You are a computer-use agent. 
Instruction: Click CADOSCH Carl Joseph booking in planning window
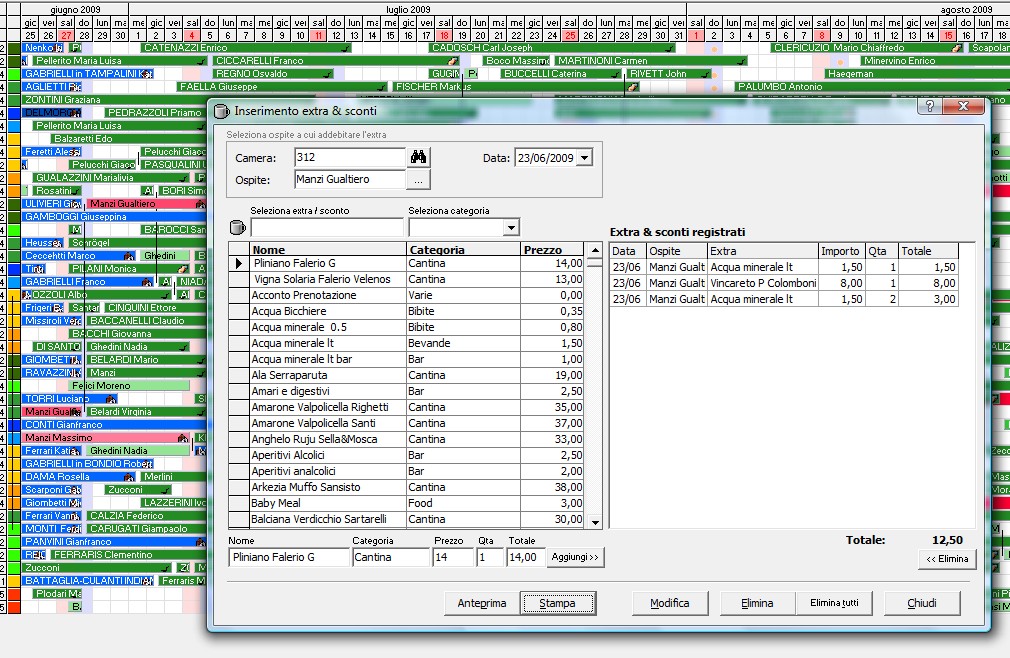[x=551, y=48]
